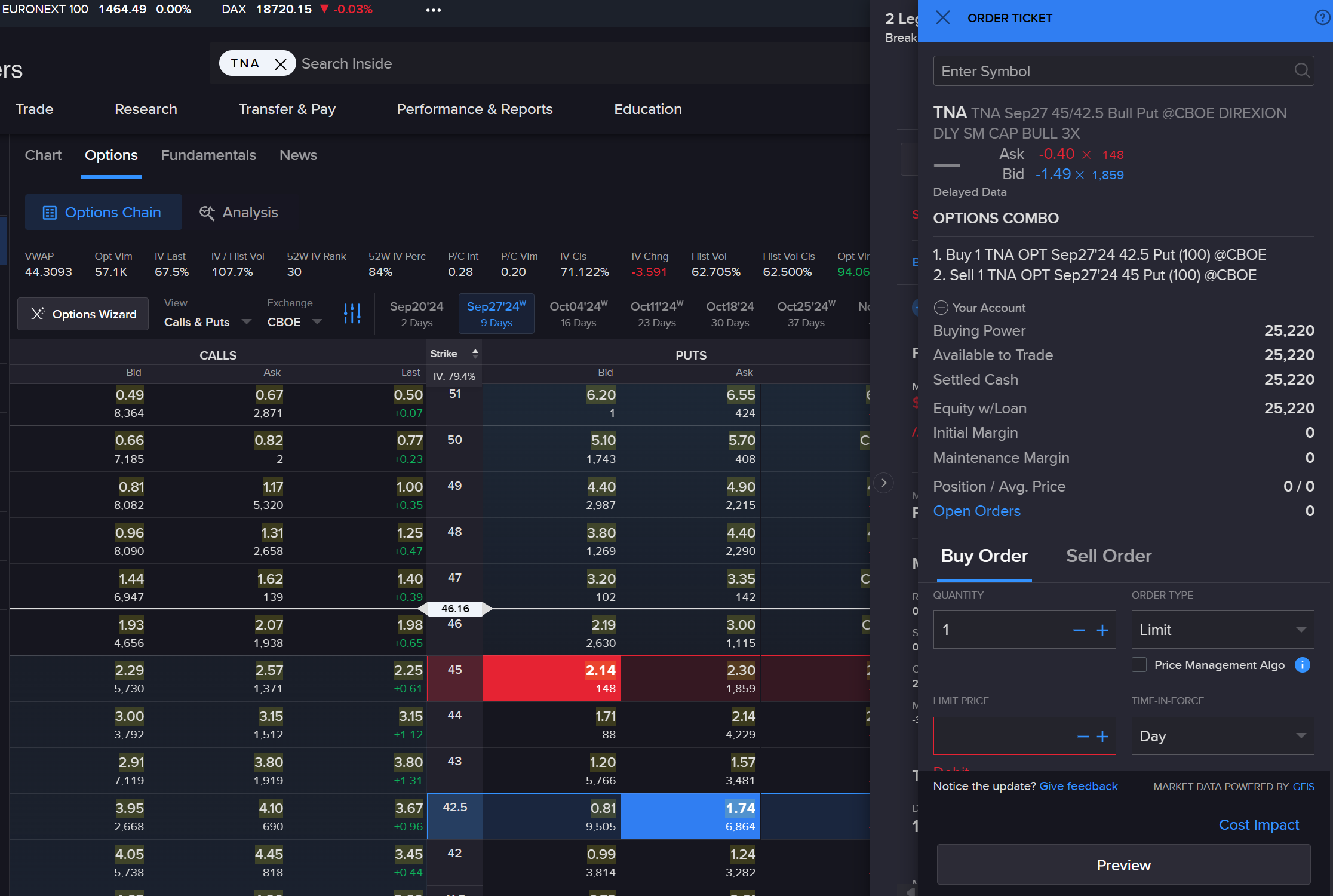Select the Options Chain view
The image size is (1333, 896).
point(103,212)
